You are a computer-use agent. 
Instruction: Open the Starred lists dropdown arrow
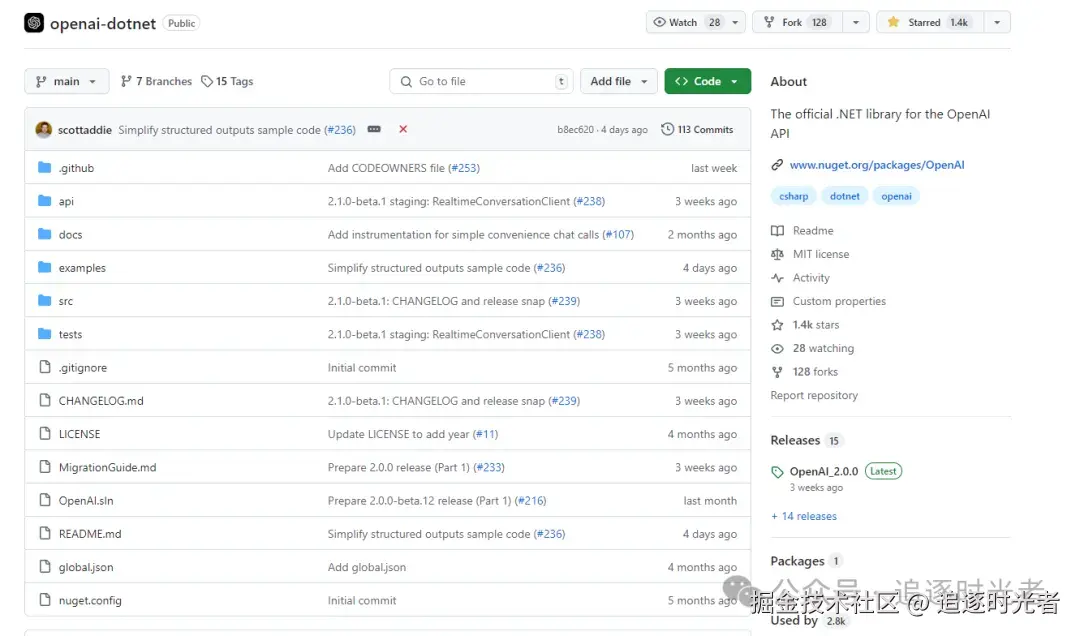pyautogui.click(x=997, y=22)
